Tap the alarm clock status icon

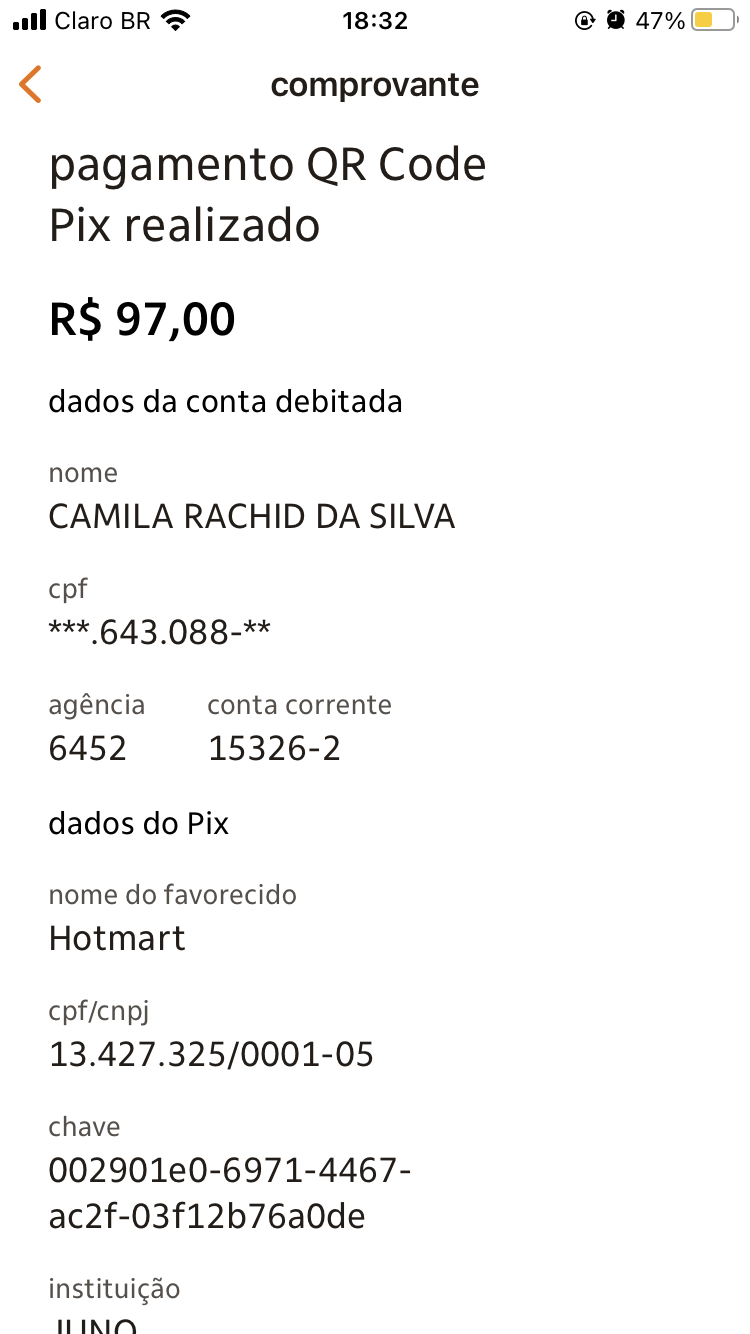click(x=616, y=20)
